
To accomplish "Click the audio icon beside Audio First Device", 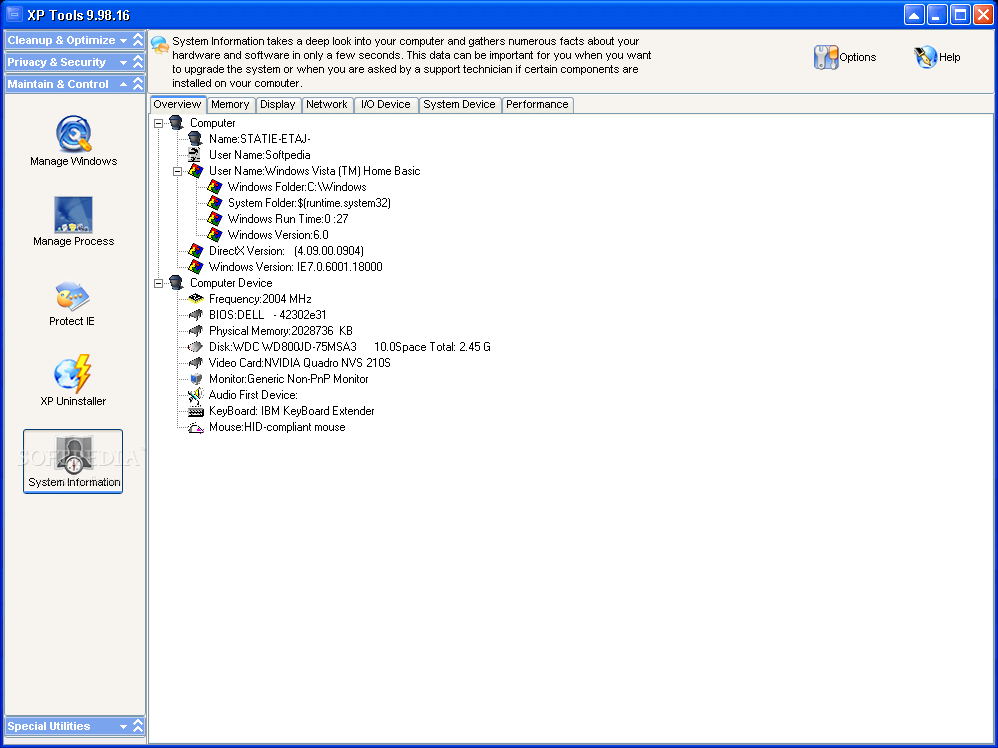I will (x=195, y=395).
